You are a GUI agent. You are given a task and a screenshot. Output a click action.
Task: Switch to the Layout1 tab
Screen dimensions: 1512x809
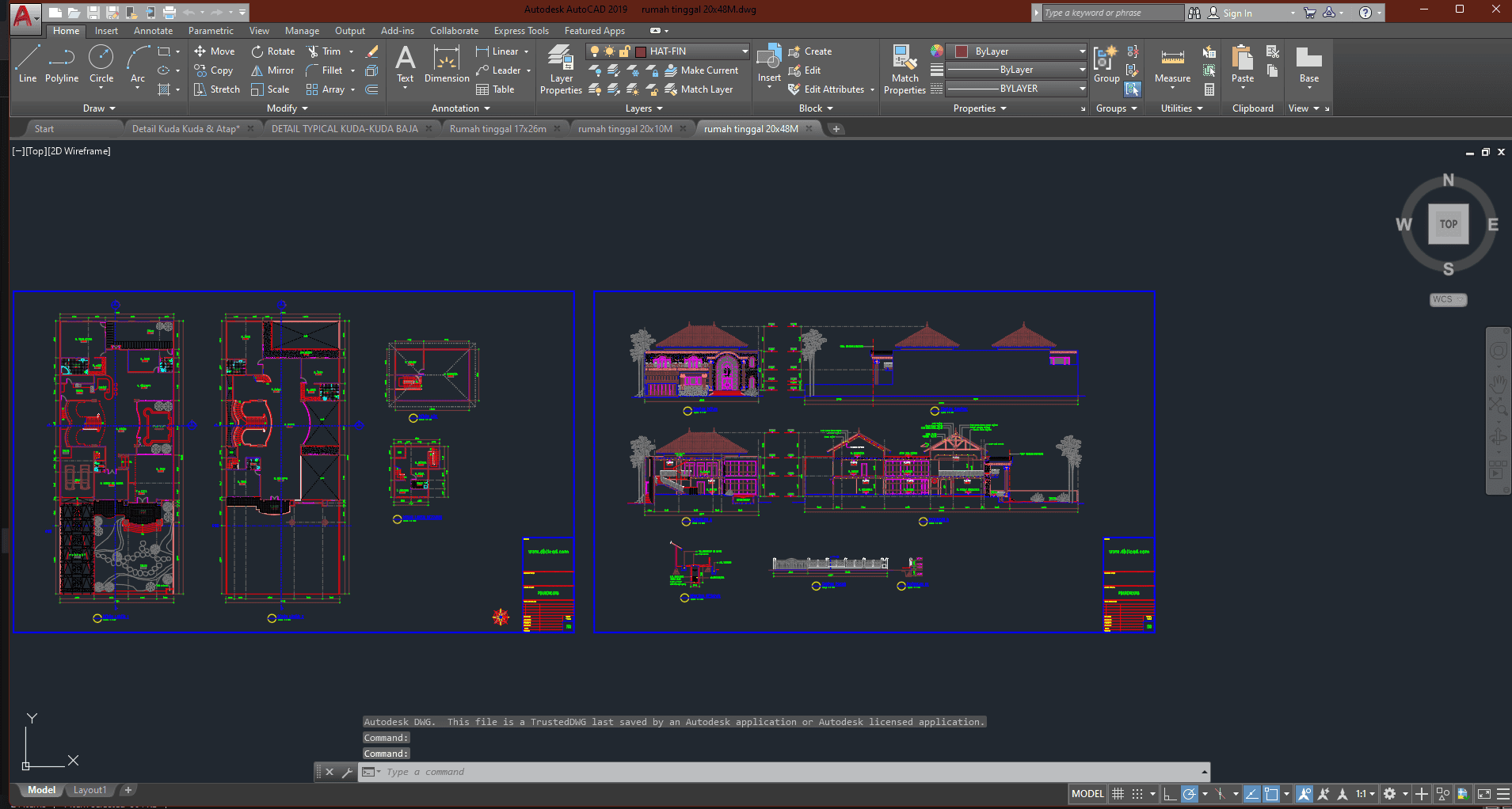point(90,790)
